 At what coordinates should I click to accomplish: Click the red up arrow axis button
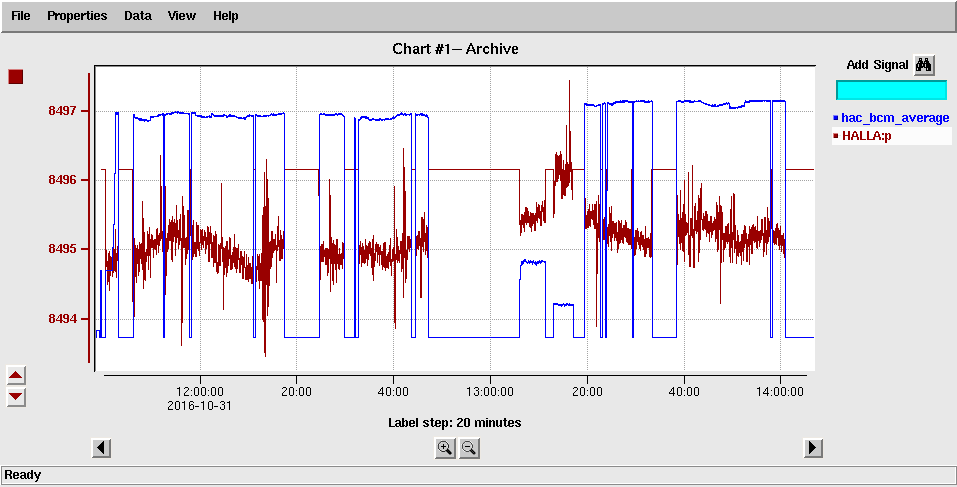pos(16,375)
